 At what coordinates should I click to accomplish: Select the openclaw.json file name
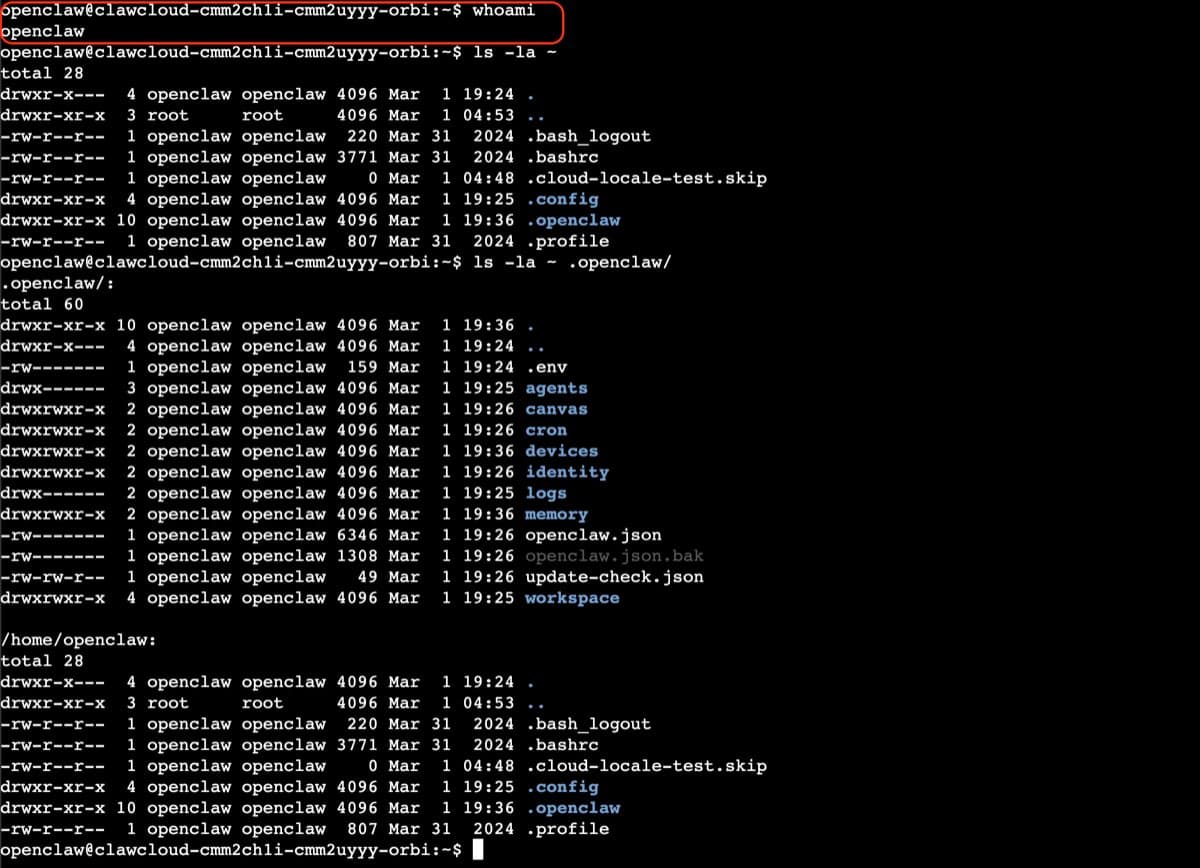[586, 535]
